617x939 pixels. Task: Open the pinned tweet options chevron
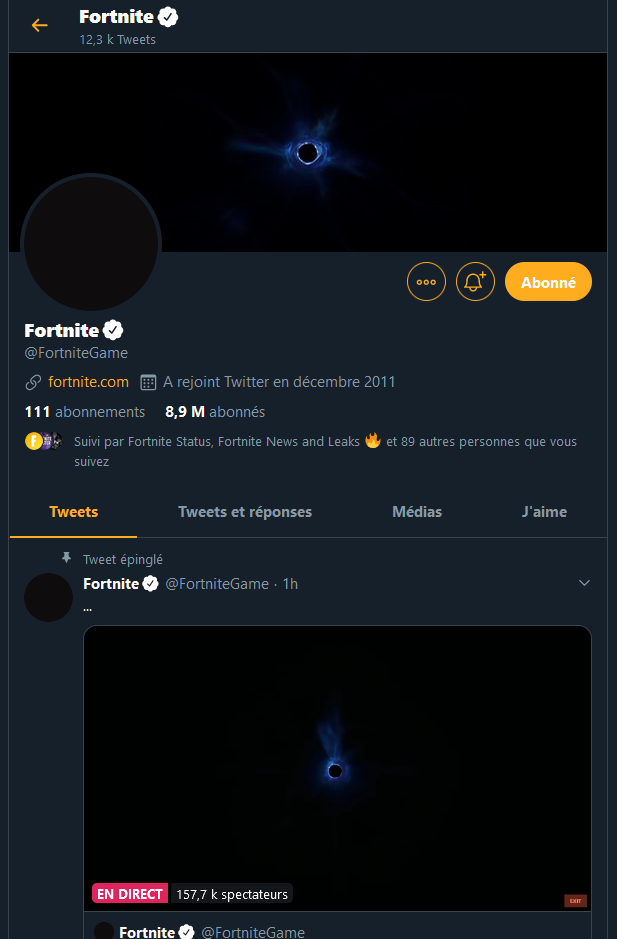pyautogui.click(x=584, y=582)
